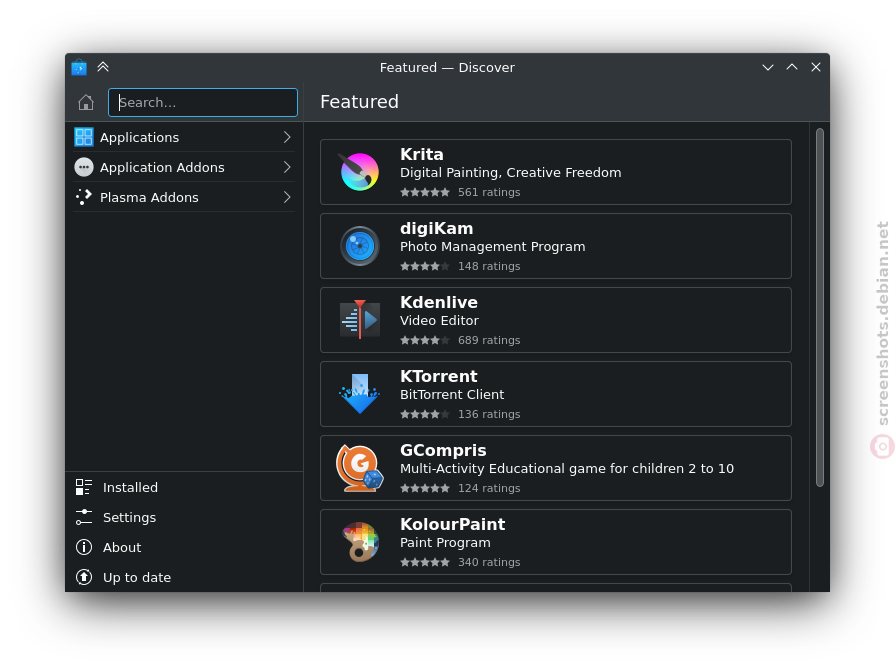Open the digiKam app title

click(x=437, y=228)
